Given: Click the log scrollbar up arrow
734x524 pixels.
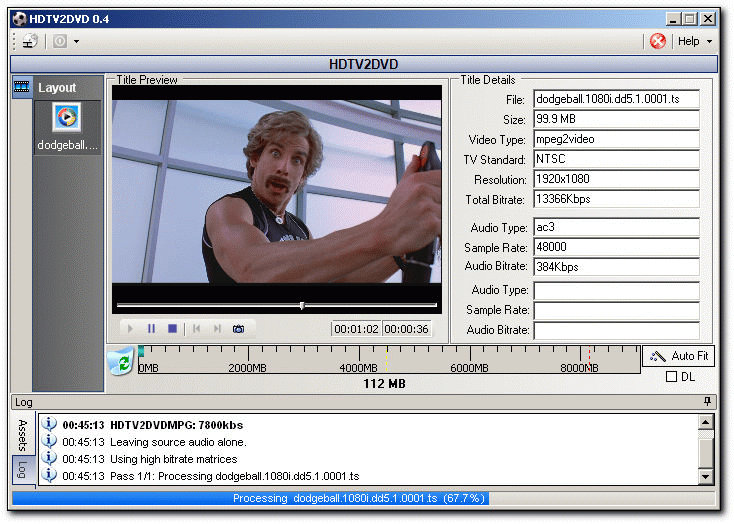Looking at the screenshot, I should click(x=705, y=422).
